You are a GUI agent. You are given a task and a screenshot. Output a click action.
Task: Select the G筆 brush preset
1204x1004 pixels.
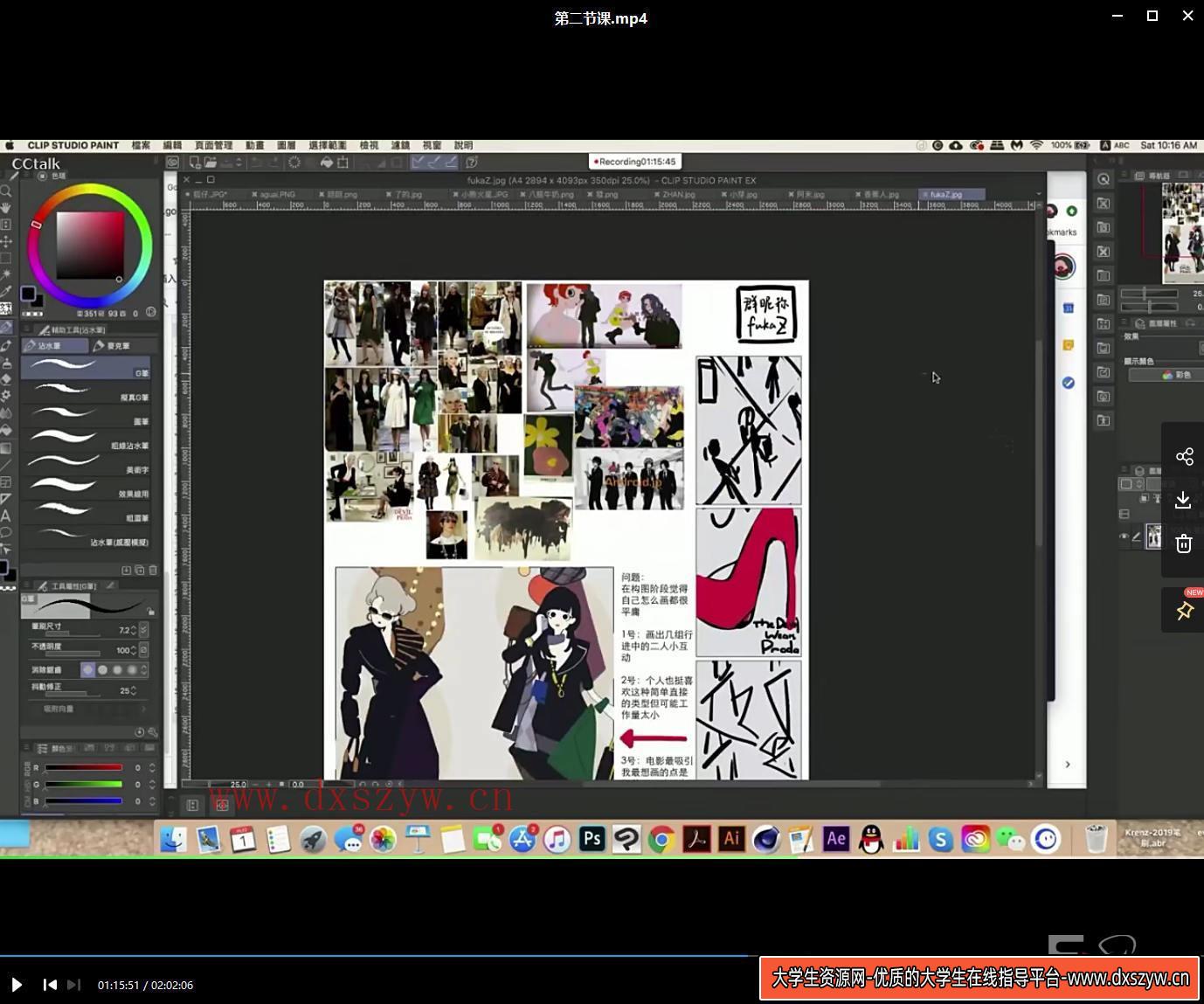click(86, 368)
